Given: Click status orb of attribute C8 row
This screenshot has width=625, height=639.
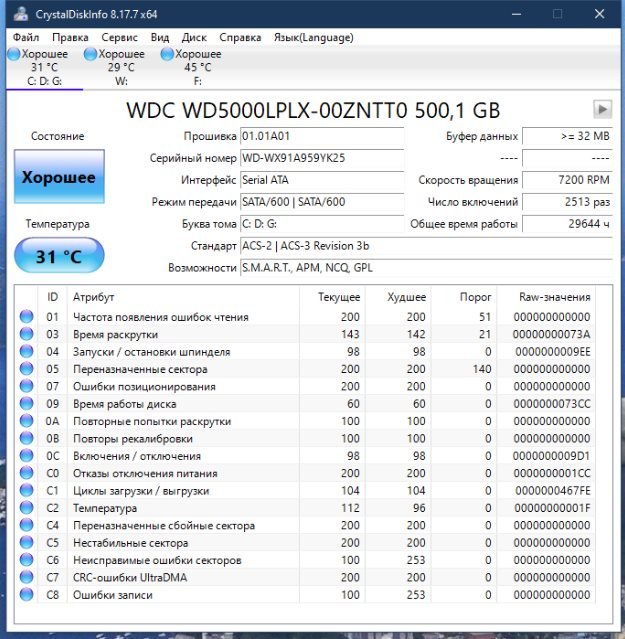Looking at the screenshot, I should click(26, 595).
